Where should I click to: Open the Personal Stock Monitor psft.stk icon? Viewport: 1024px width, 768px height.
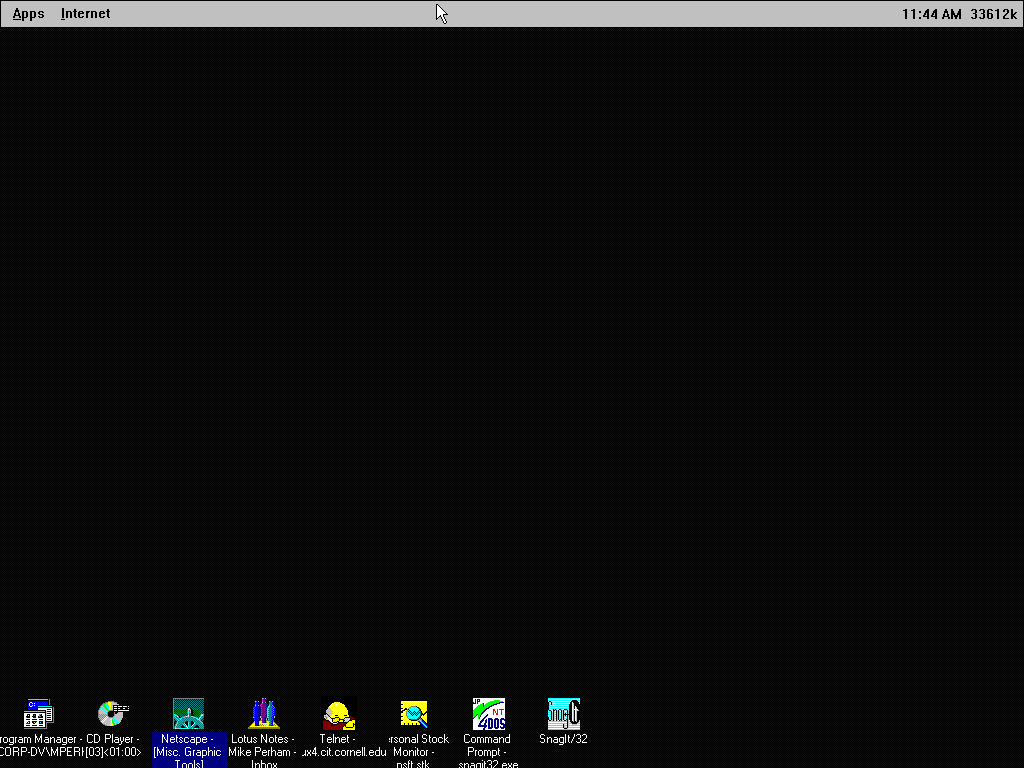coord(415,713)
